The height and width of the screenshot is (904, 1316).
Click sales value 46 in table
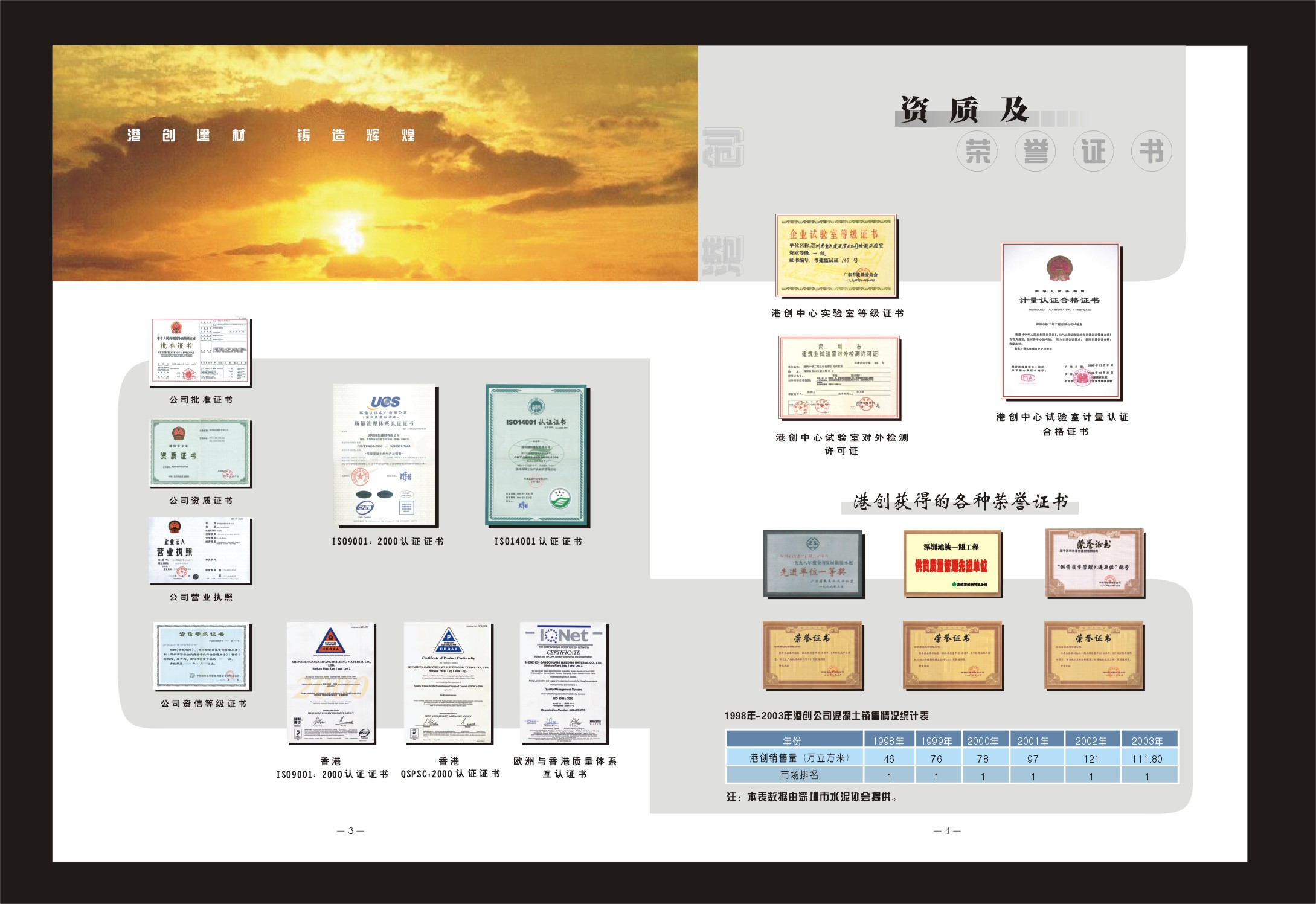(x=888, y=759)
